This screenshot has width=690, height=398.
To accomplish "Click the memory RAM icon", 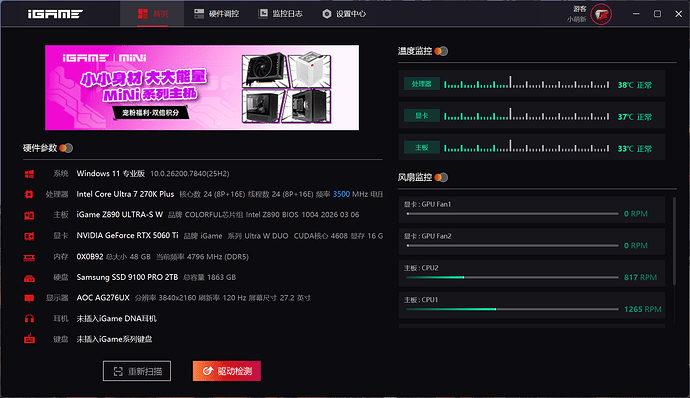I will click(x=29, y=258).
